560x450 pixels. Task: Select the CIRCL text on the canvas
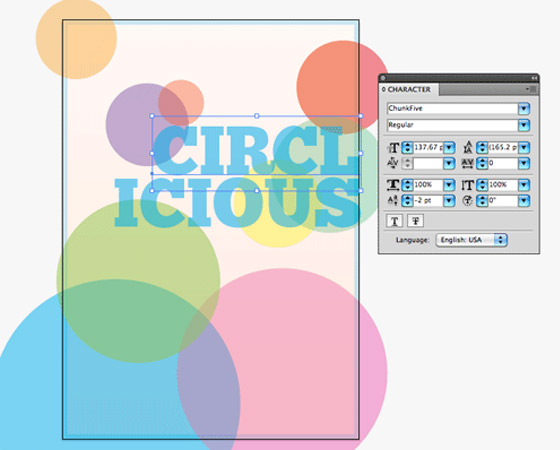pos(256,150)
